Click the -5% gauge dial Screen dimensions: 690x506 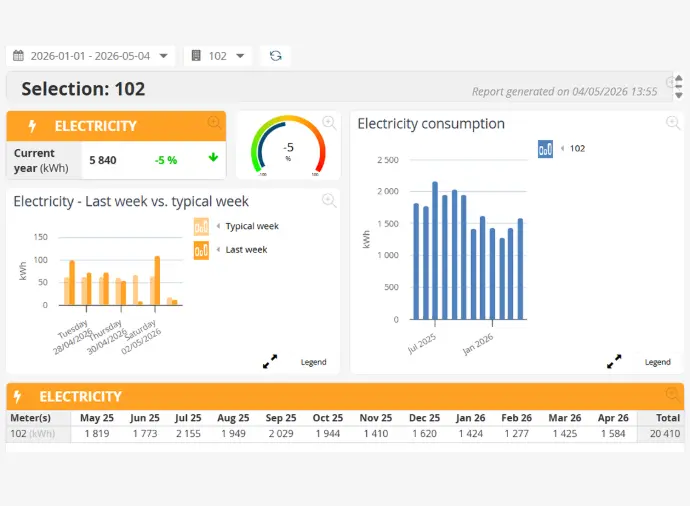coord(288,146)
